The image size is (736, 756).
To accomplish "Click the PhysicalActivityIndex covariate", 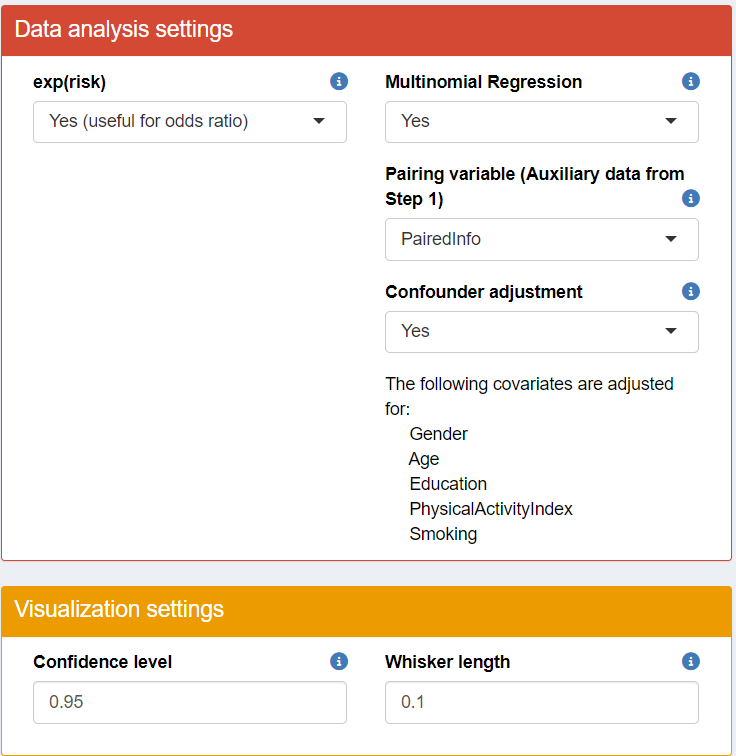I will click(491, 509).
